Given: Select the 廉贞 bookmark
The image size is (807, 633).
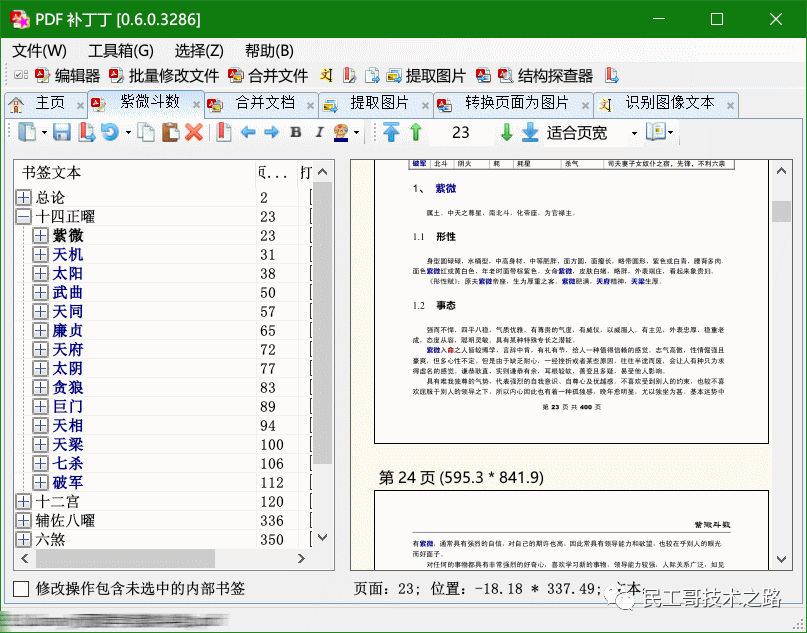Looking at the screenshot, I should [67, 331].
